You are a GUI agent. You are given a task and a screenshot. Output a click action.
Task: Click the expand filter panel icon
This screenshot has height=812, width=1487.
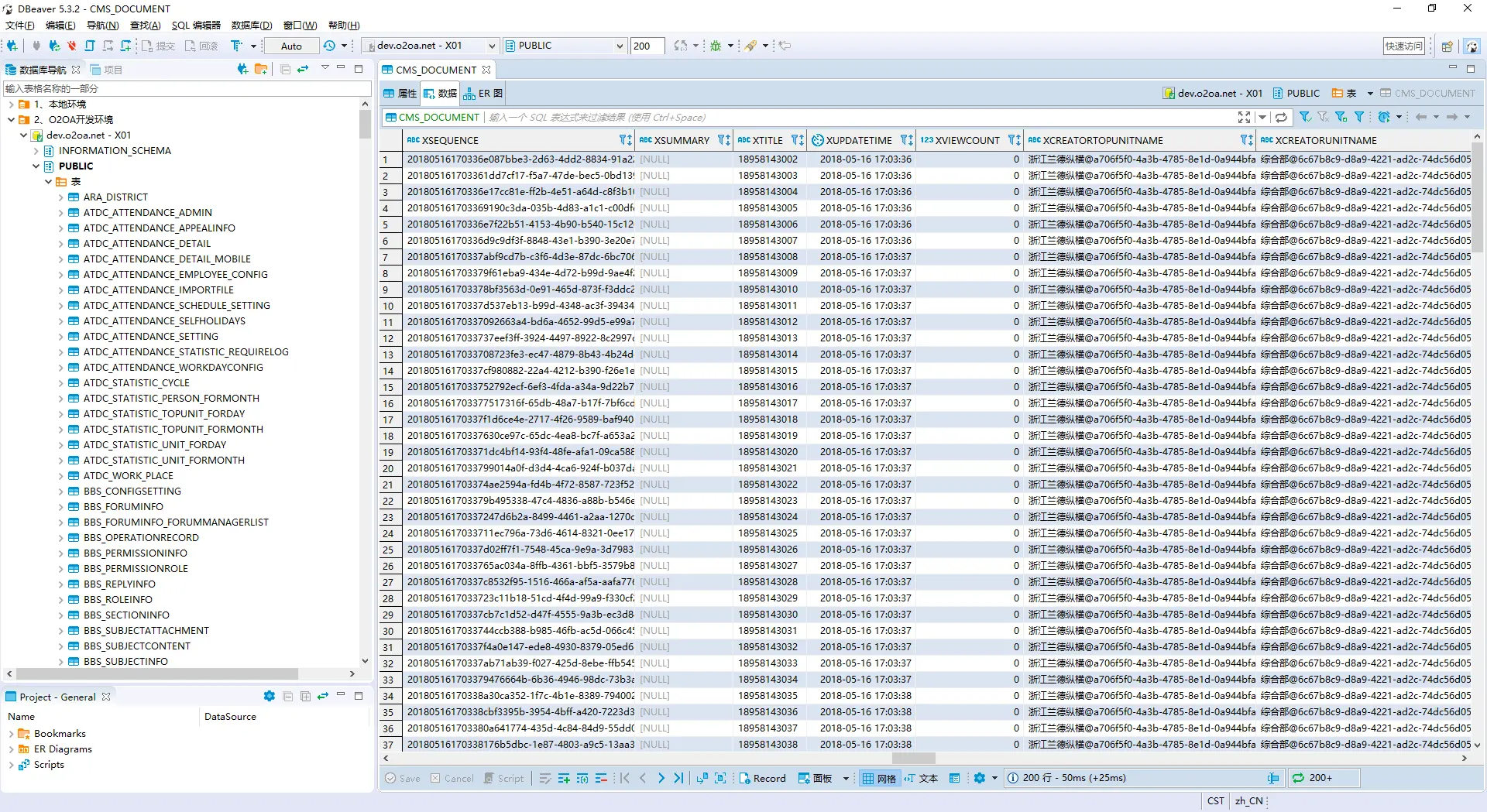(x=1244, y=117)
